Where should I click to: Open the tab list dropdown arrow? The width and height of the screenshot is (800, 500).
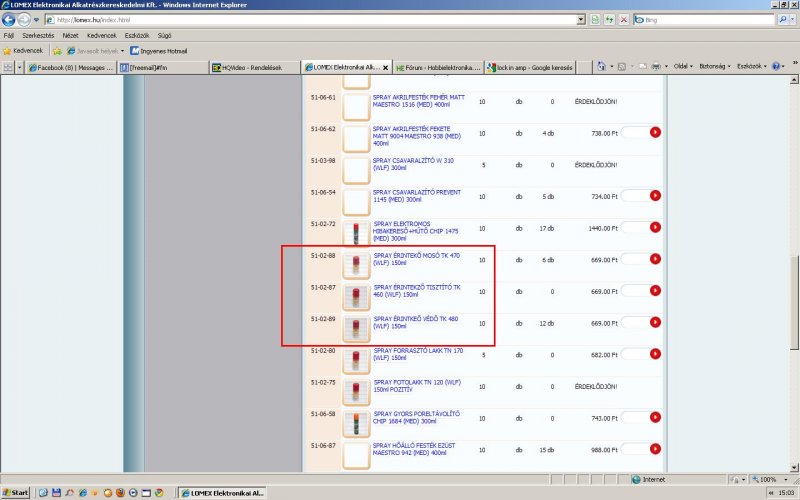(19, 67)
